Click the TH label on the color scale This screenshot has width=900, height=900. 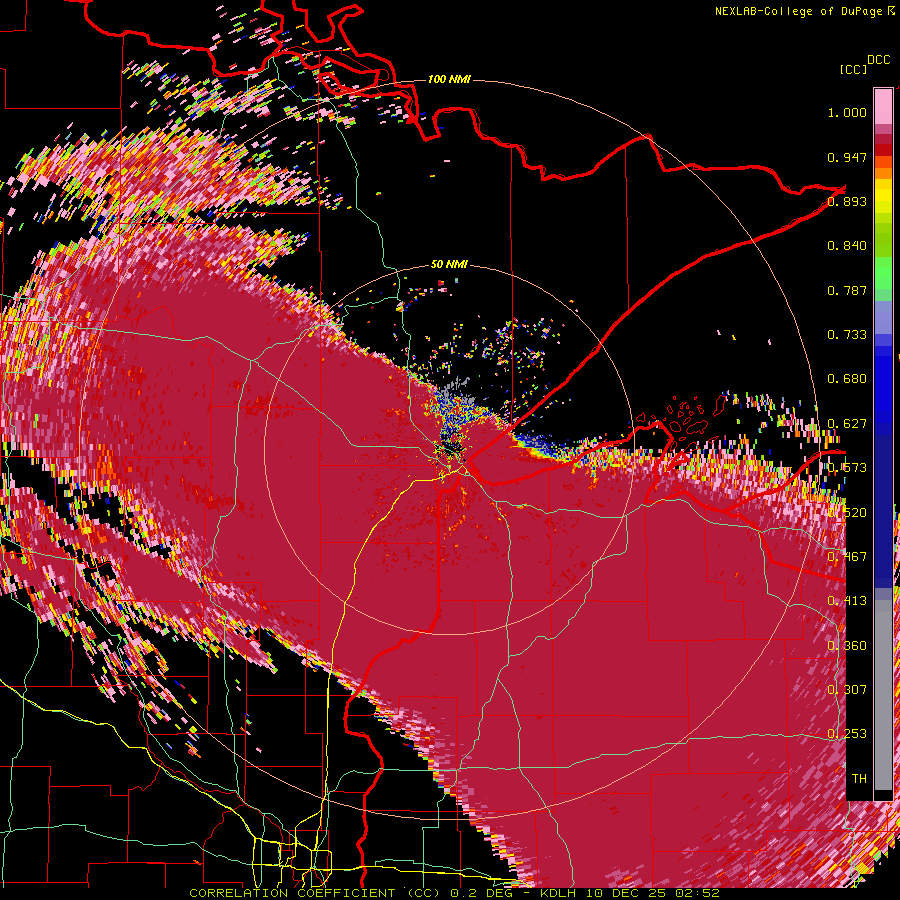point(859,779)
